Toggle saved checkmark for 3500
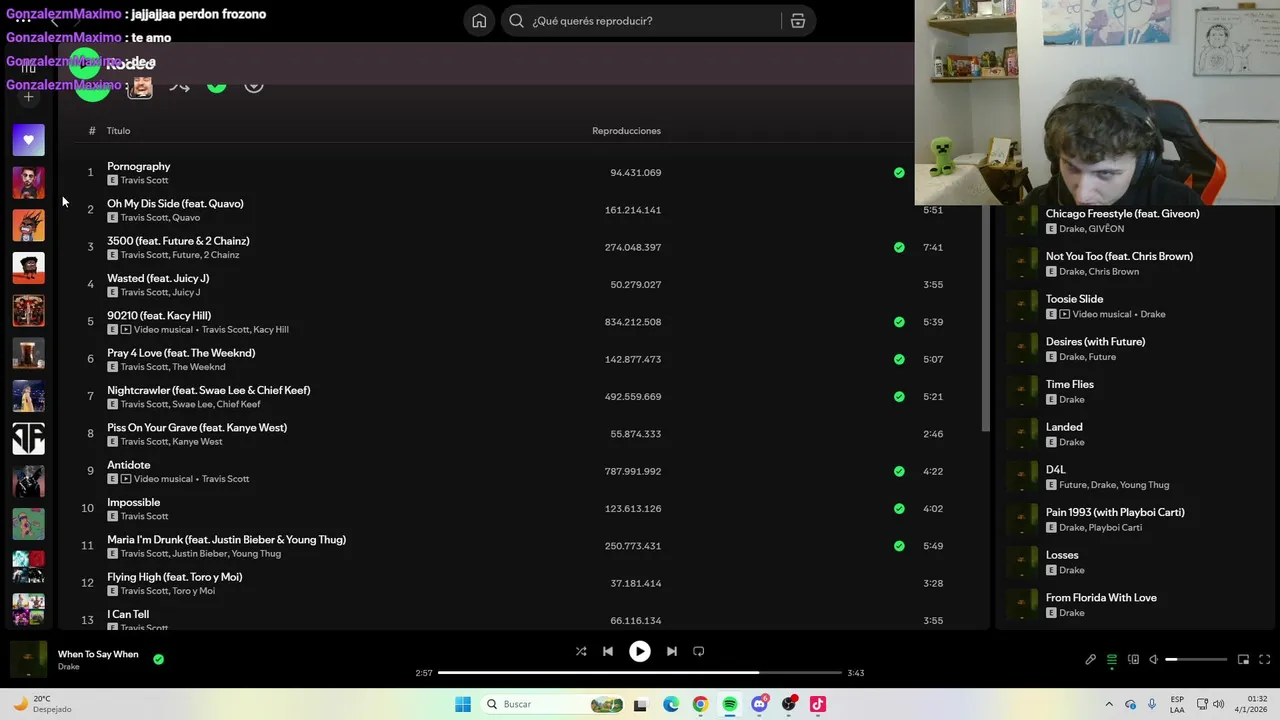The image size is (1280, 720). (899, 247)
